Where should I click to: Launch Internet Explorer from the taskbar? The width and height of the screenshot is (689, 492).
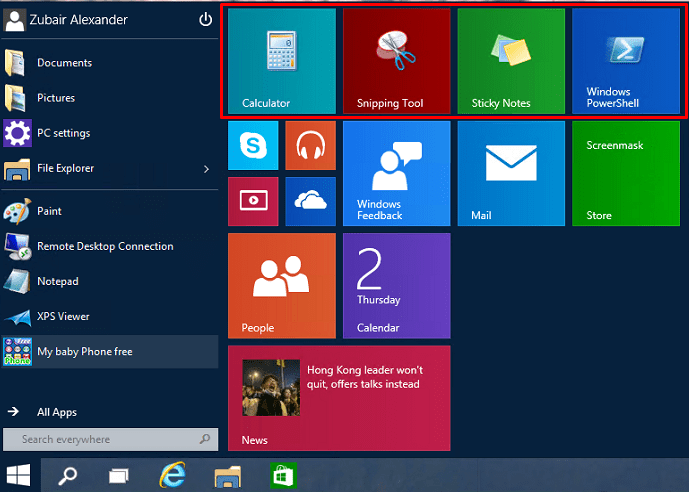pos(173,475)
